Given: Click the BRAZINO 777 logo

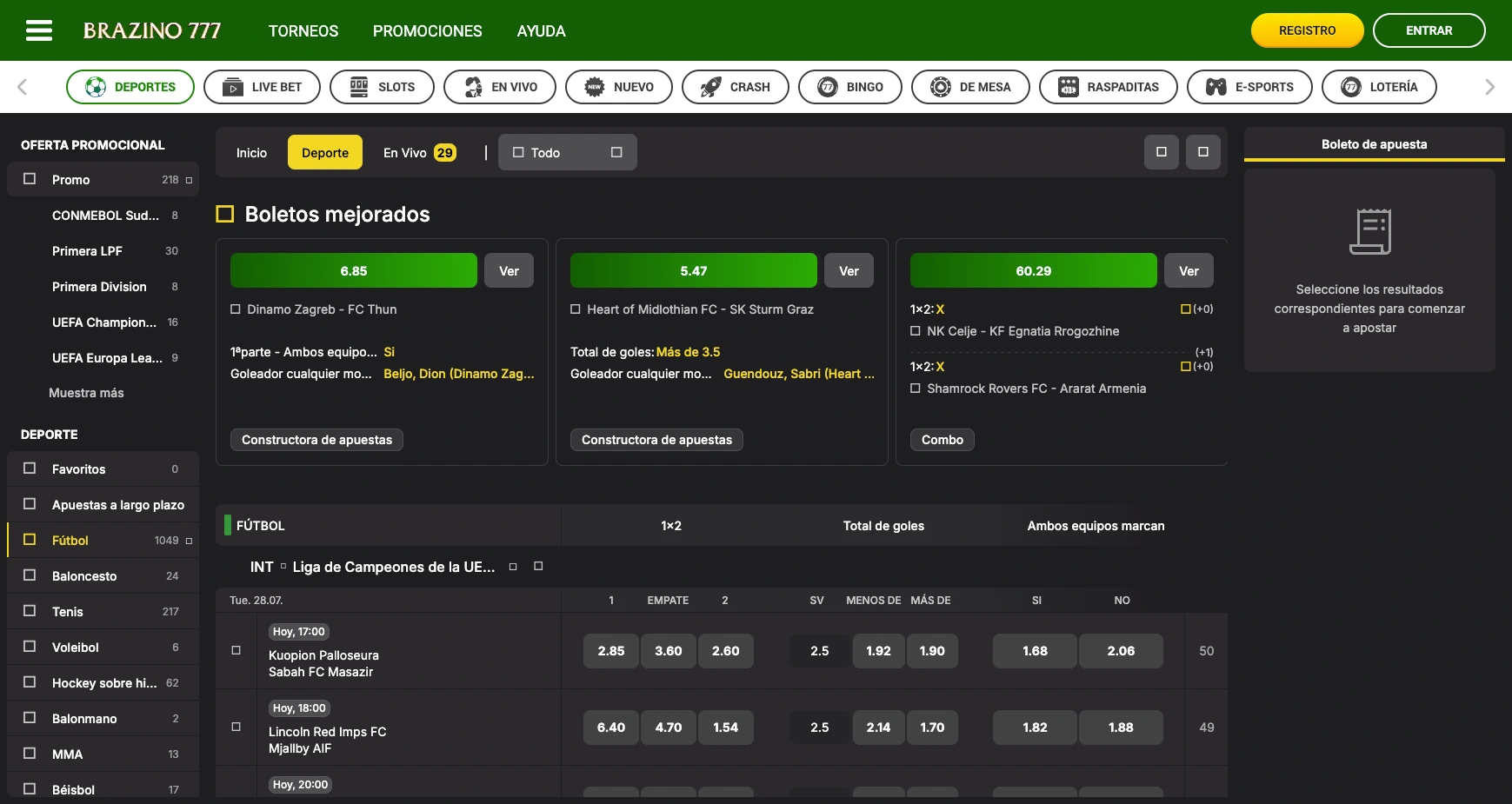Looking at the screenshot, I should 152,31.
